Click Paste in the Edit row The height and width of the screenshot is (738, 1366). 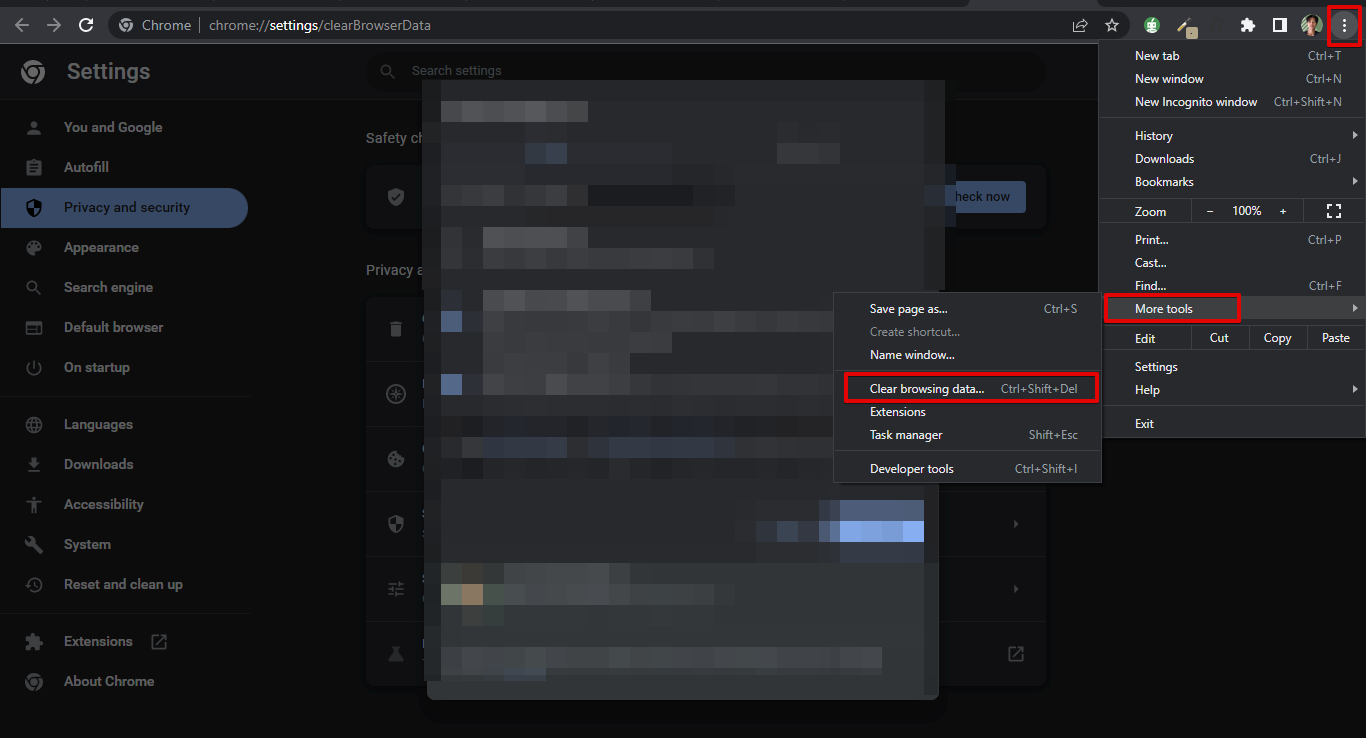coord(1336,338)
